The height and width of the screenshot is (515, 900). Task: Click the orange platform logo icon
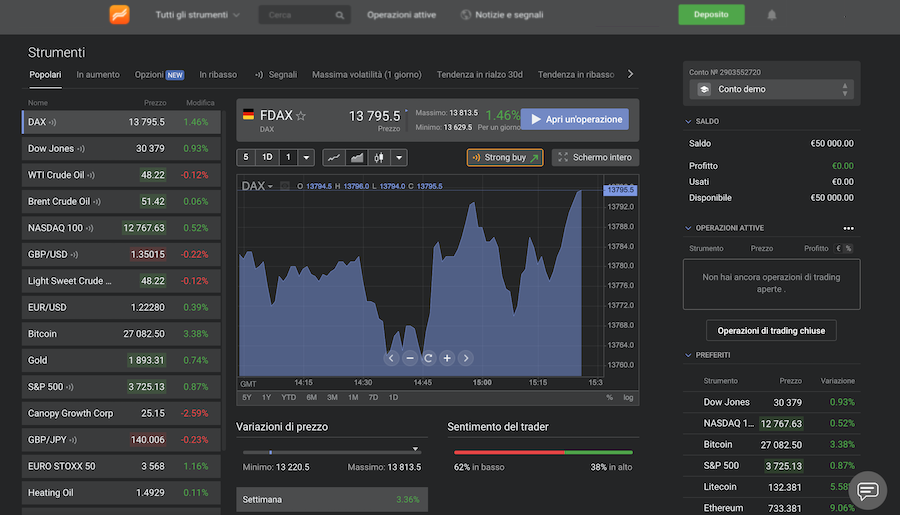pyautogui.click(x=119, y=14)
